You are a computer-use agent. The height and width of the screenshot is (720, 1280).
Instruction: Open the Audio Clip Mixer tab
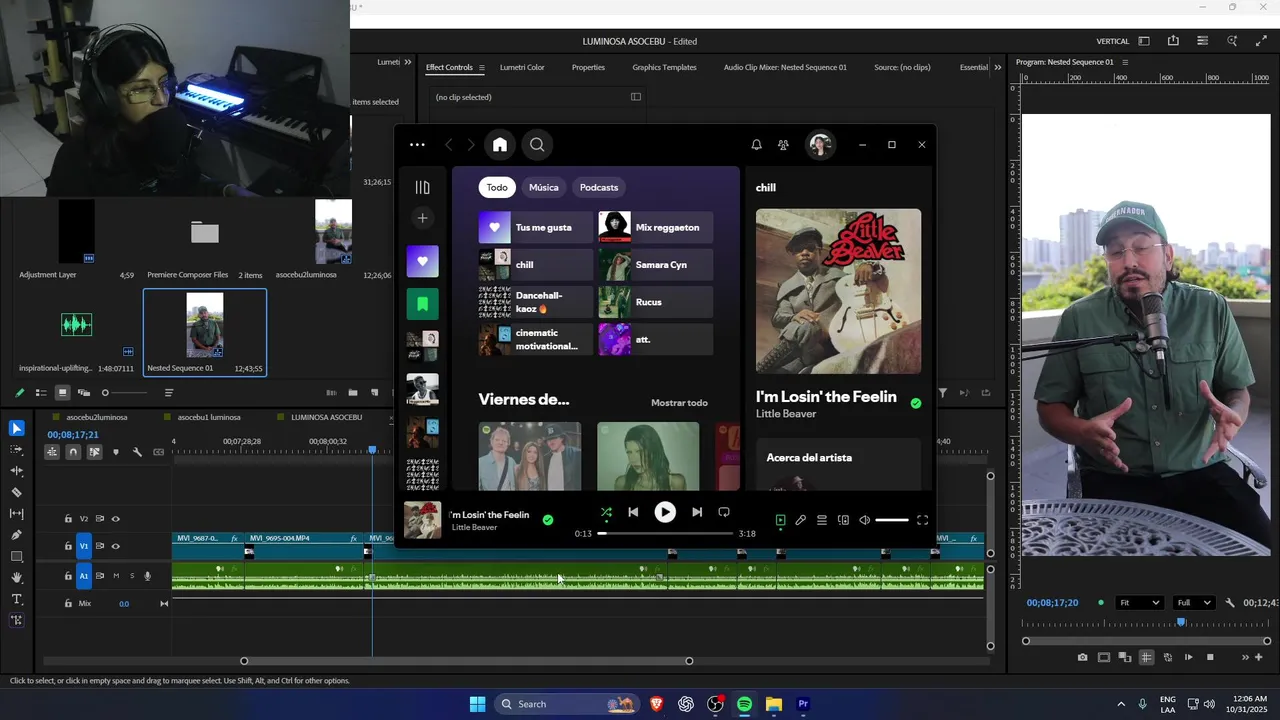pyautogui.click(x=785, y=68)
